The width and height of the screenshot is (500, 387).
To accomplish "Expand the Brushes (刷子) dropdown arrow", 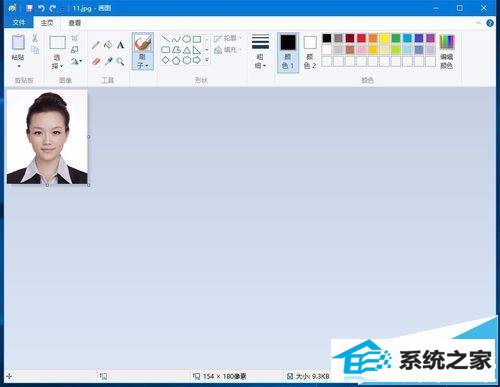I will click(x=146, y=66).
